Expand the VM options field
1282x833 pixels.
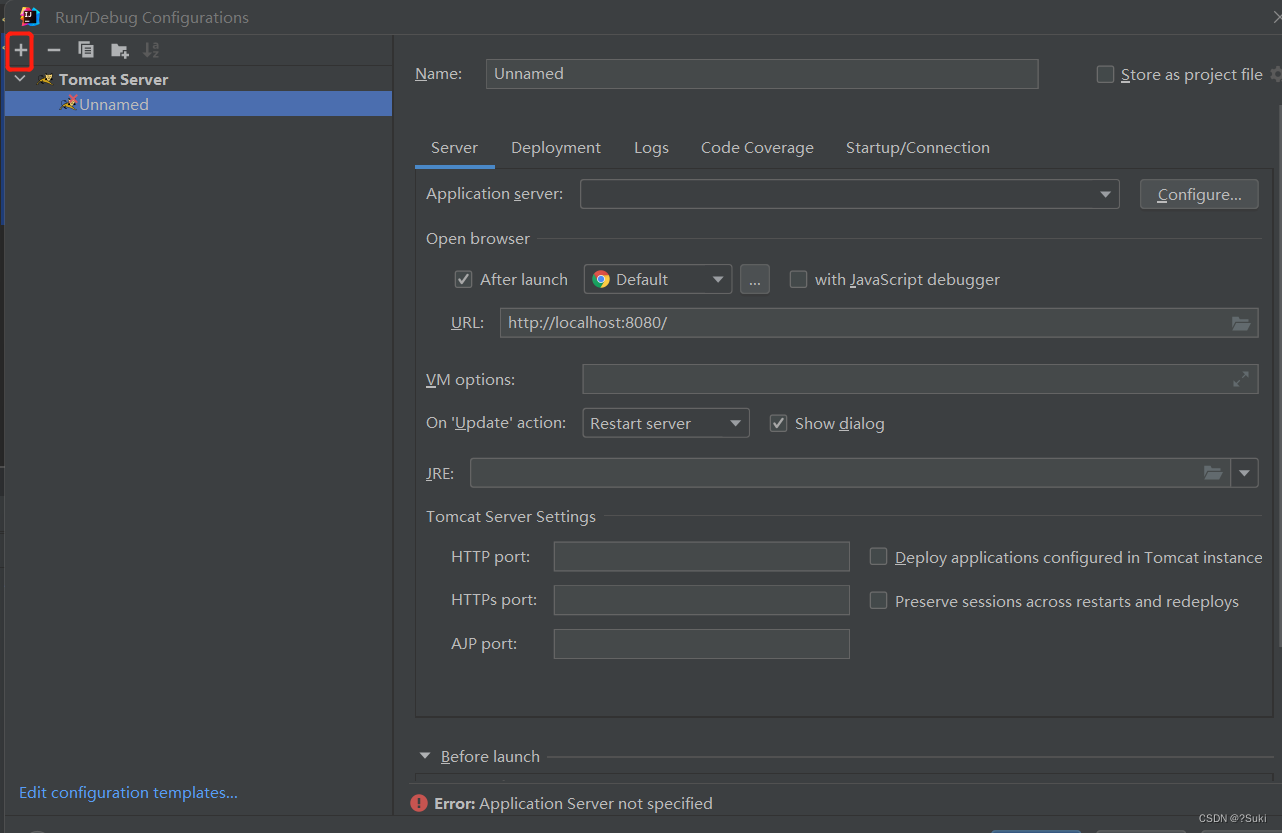pyautogui.click(x=1241, y=379)
